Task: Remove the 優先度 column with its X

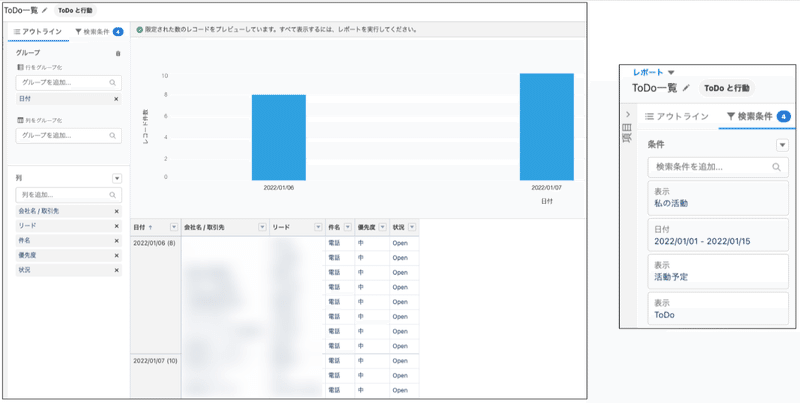Action: 116,255
